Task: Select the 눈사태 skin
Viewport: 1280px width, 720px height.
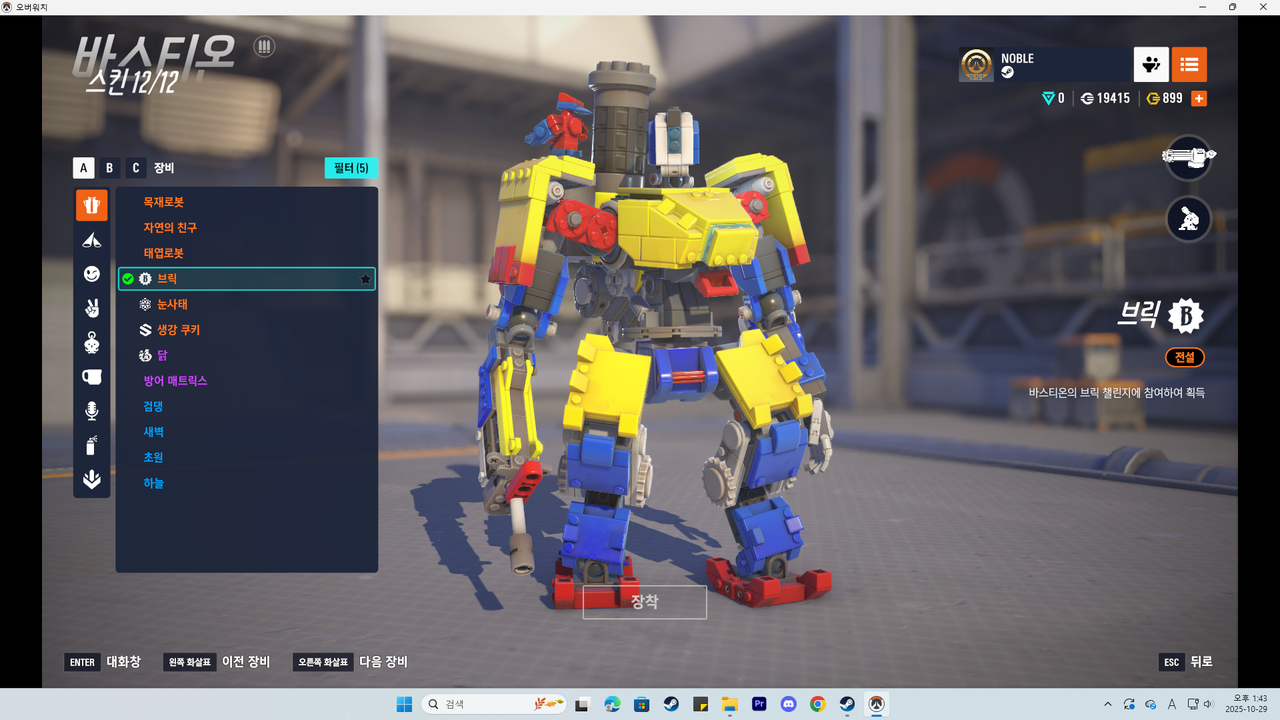Action: 246,304
